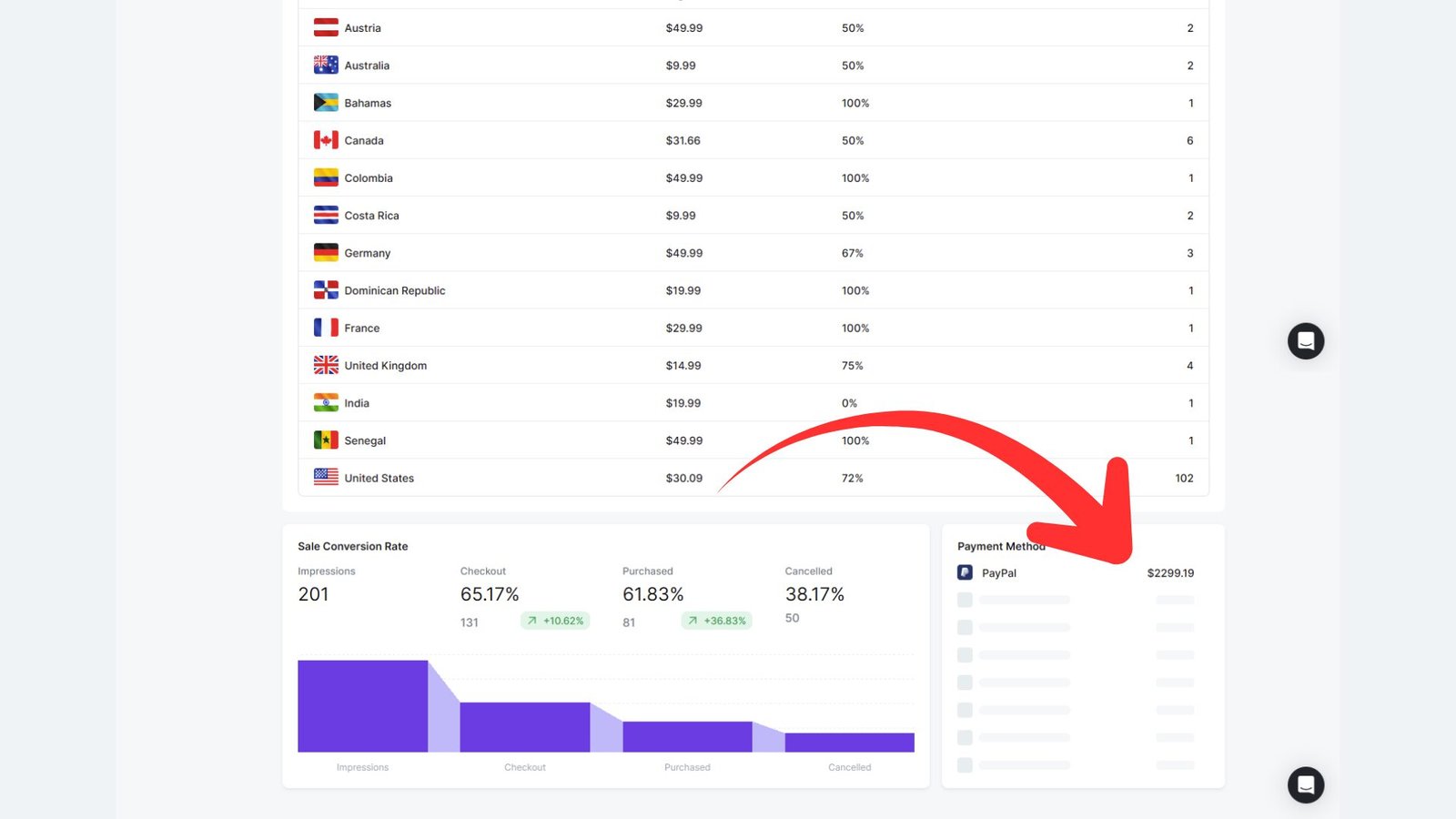The image size is (1456, 819).
Task: Click the PayPal logo icon
Action: tap(965, 572)
